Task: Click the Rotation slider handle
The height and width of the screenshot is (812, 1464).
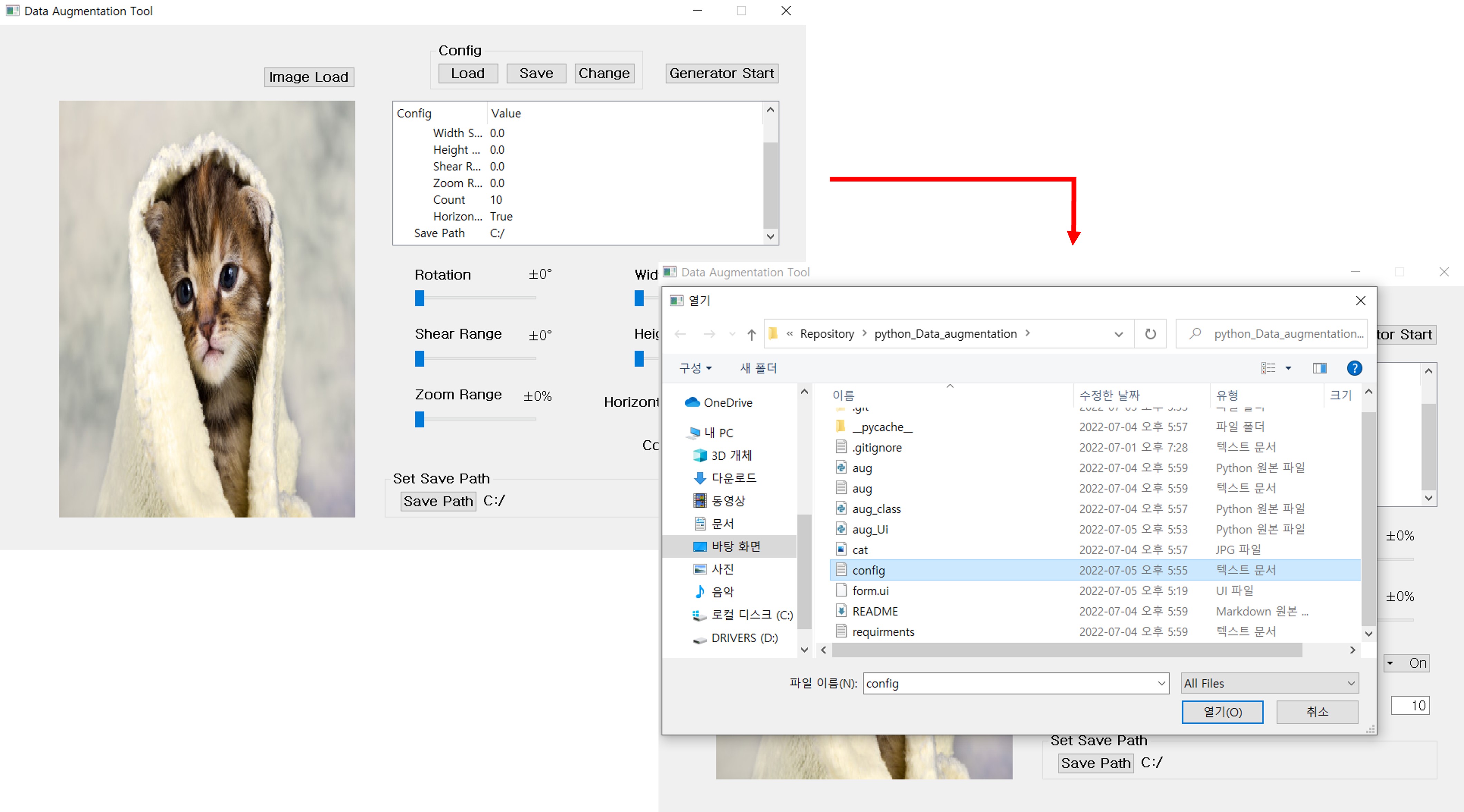Action: click(419, 298)
